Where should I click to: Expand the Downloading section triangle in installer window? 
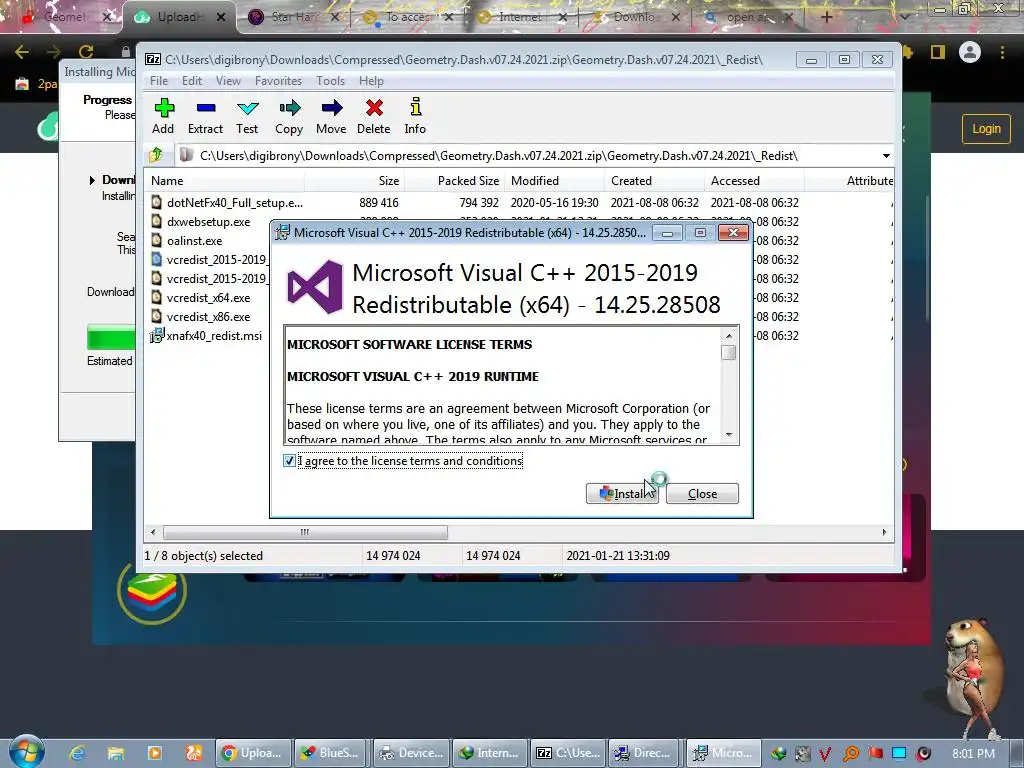click(92, 180)
